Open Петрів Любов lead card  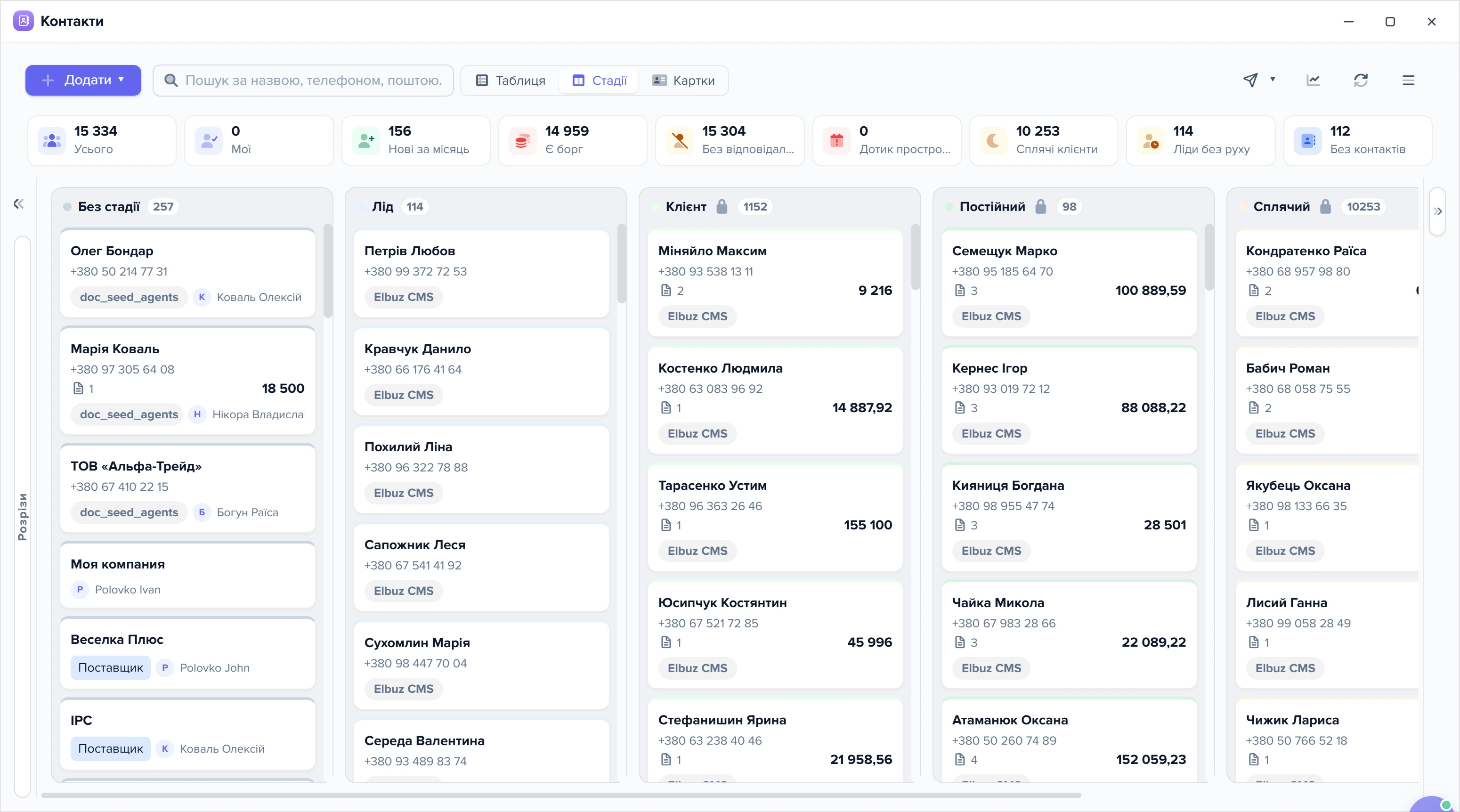(x=481, y=274)
